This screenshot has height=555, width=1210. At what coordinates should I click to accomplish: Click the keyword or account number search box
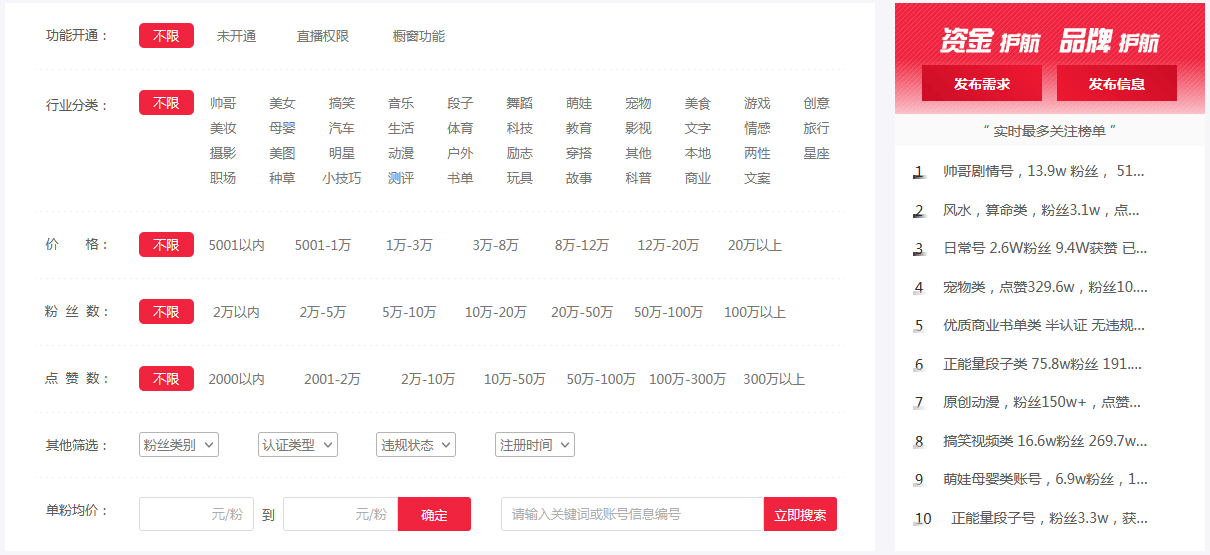click(632, 515)
